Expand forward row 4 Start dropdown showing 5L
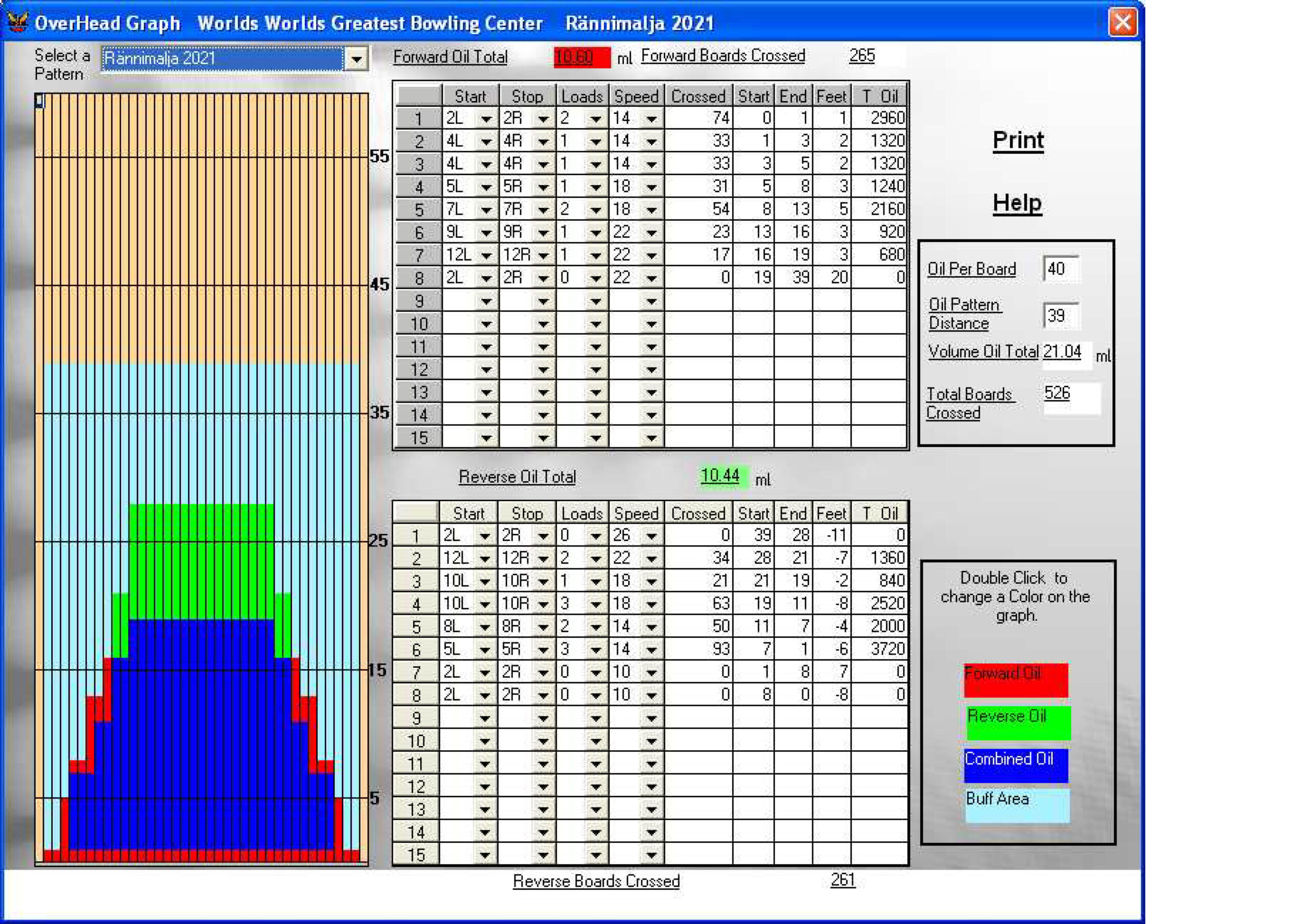Screen dimensions: 1308x924 (486, 187)
